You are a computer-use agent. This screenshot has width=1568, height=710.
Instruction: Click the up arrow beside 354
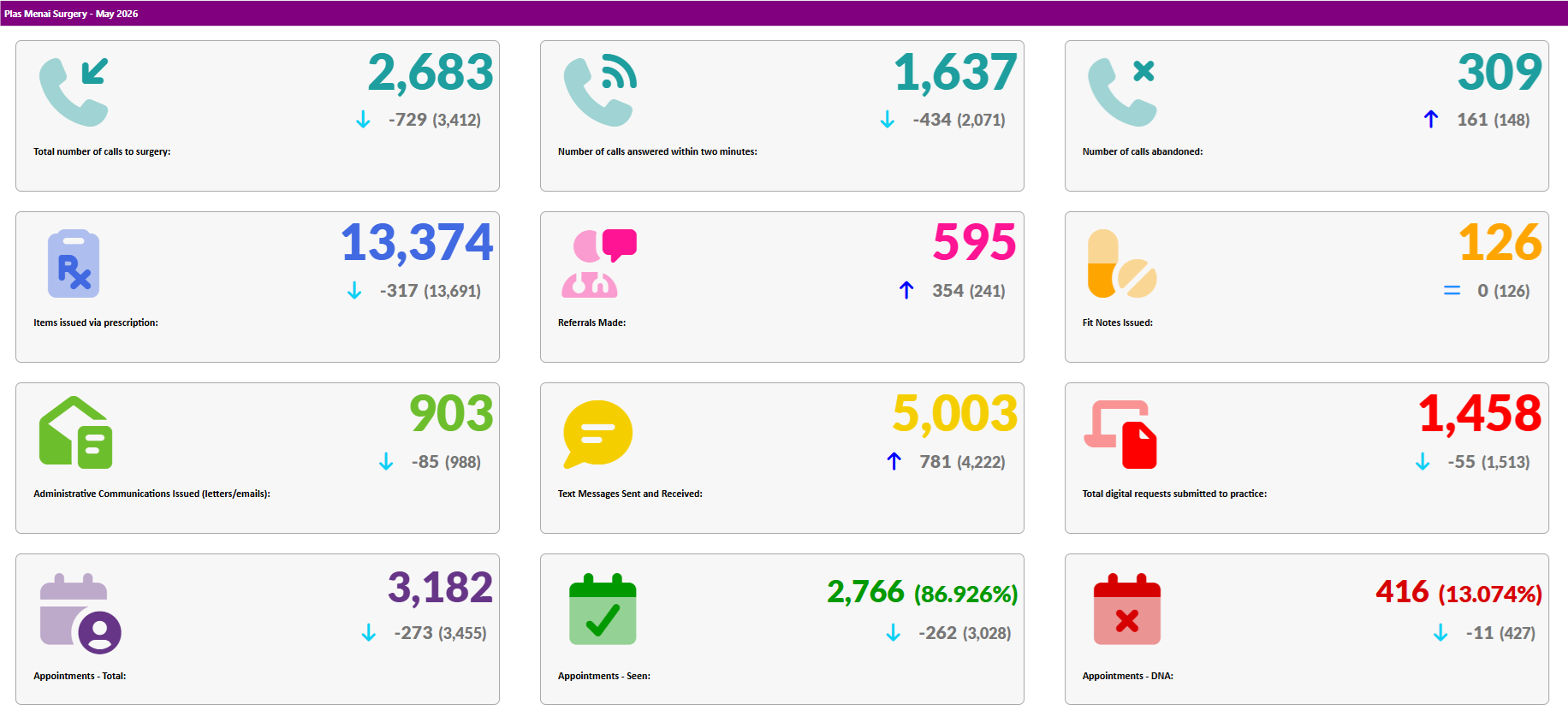[906, 290]
